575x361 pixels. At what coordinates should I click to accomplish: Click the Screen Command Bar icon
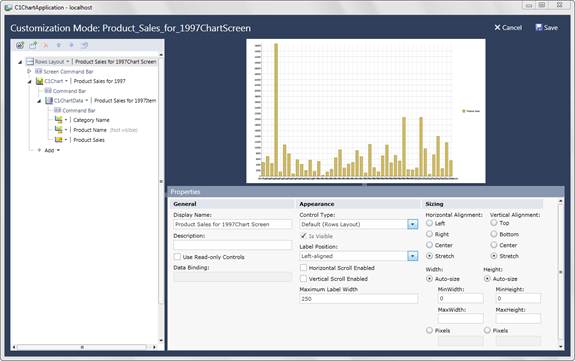pyautogui.click(x=39, y=71)
